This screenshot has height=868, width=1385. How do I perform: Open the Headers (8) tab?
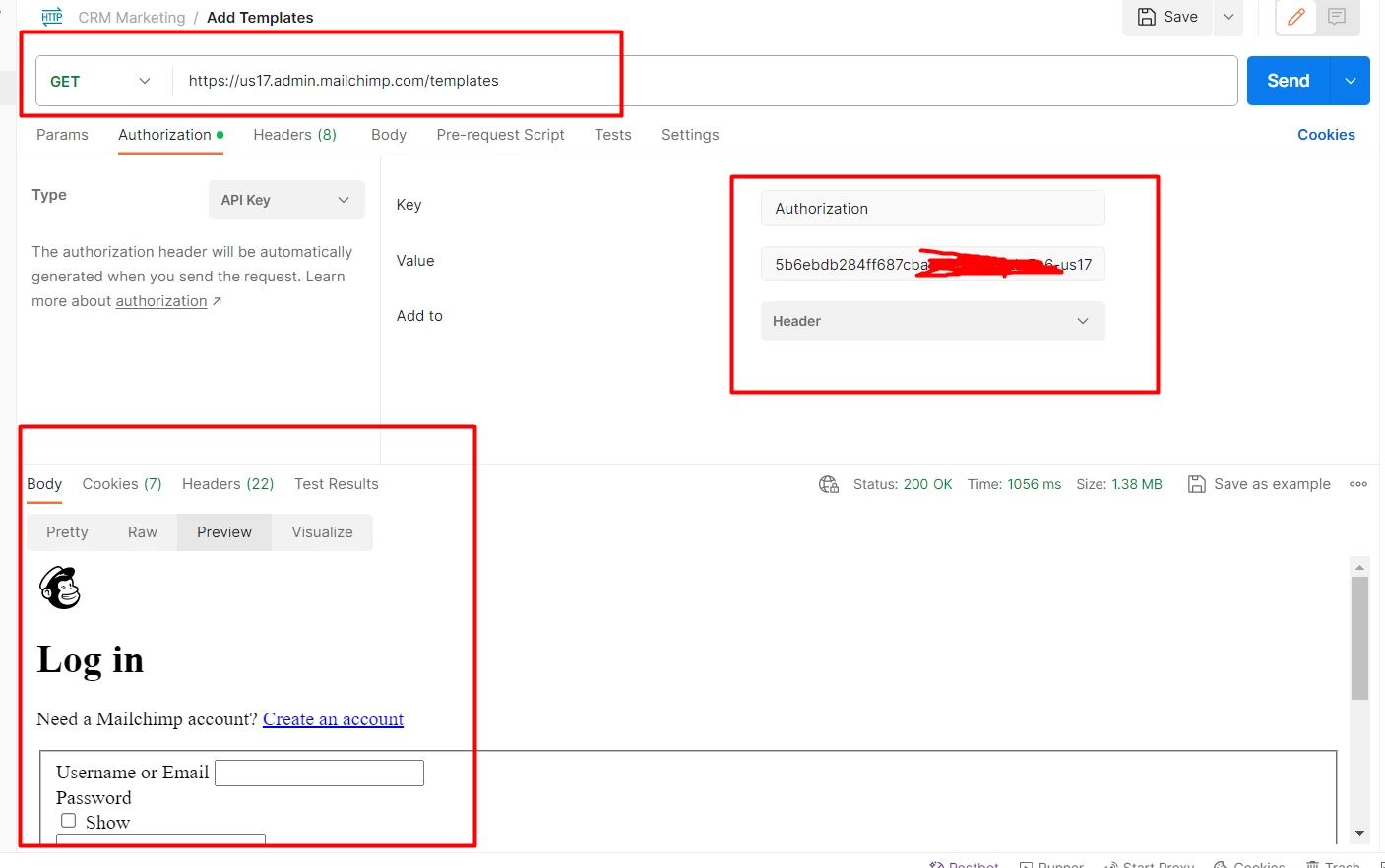pyautogui.click(x=294, y=135)
